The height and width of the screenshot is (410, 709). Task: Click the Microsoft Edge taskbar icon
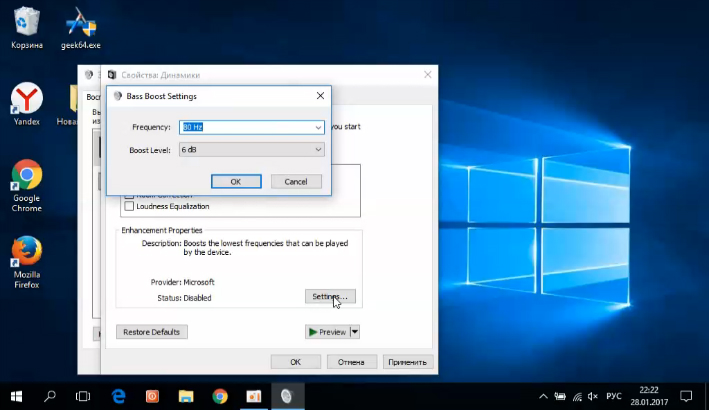tap(118, 396)
